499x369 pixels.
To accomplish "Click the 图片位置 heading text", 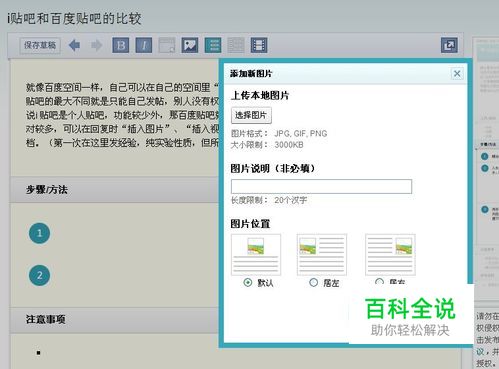I will [x=250, y=224].
